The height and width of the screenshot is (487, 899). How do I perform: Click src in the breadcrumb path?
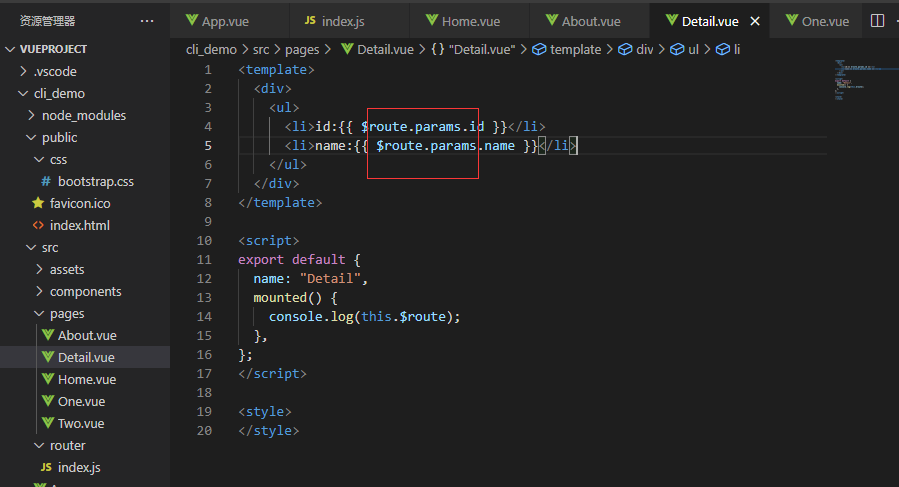[261, 50]
